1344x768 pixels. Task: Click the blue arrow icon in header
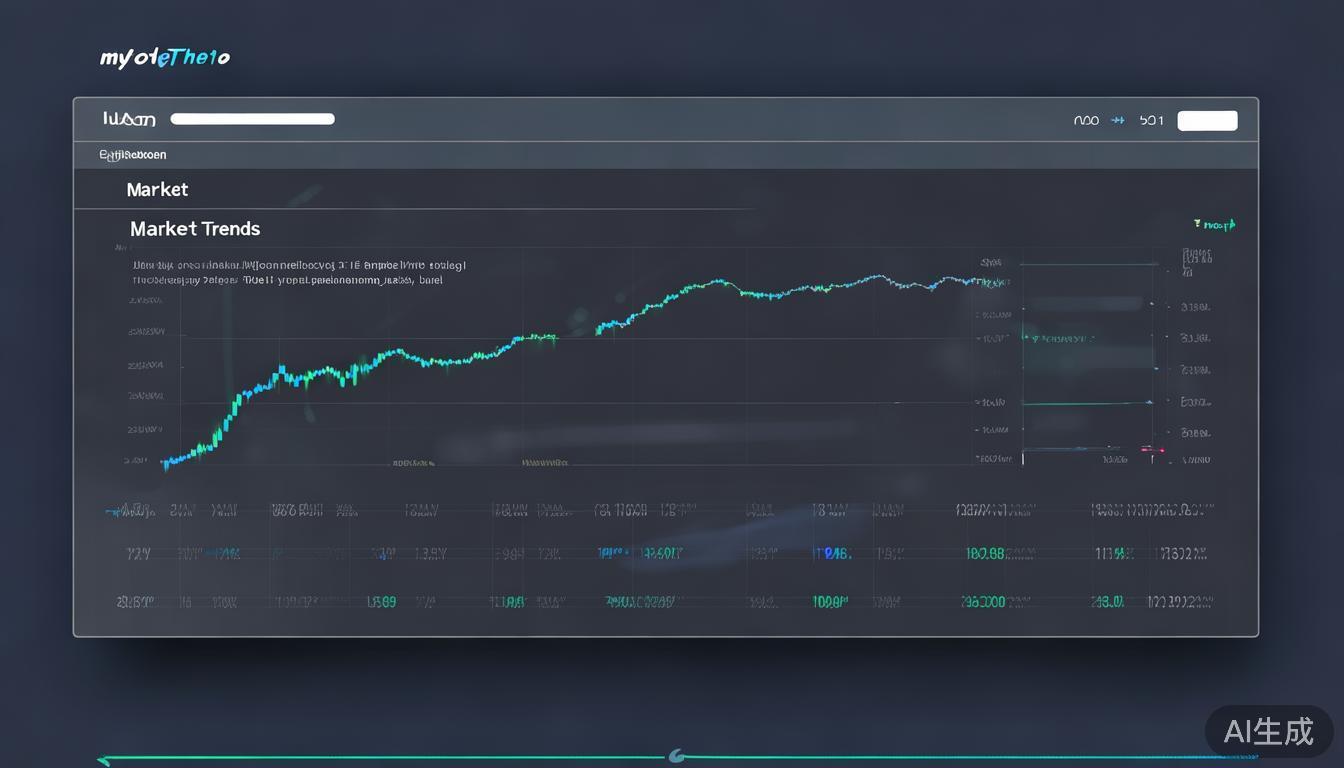click(x=1118, y=120)
